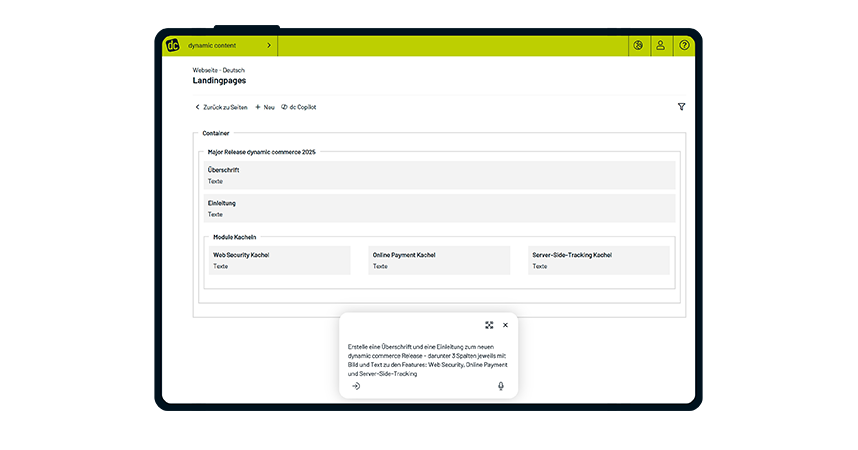
Task: Click the filter funnel icon
Action: click(681, 107)
